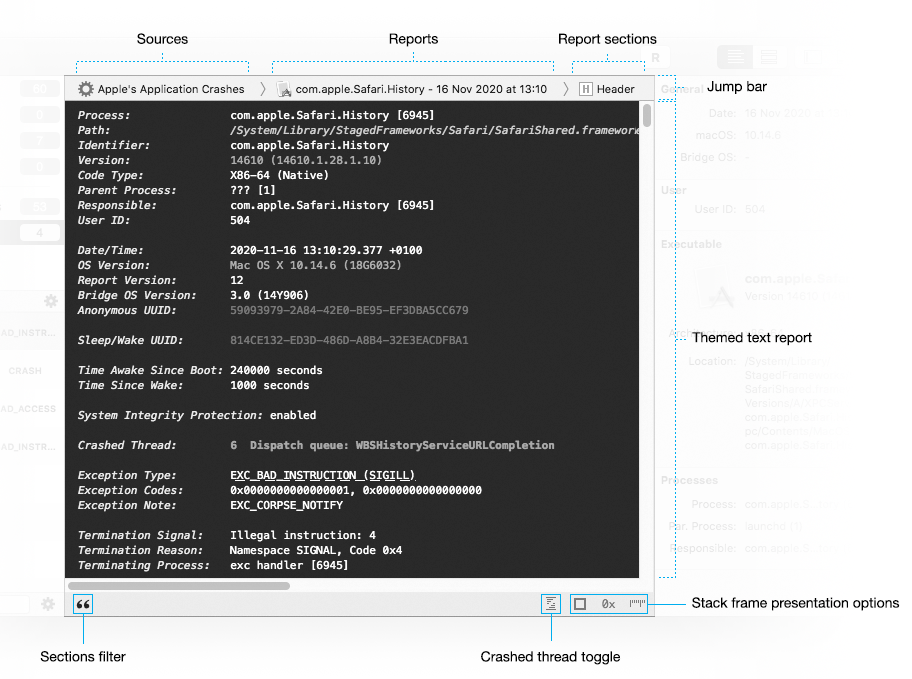Click the OS Version Mac OS X 10.14.6 text

click(x=316, y=265)
